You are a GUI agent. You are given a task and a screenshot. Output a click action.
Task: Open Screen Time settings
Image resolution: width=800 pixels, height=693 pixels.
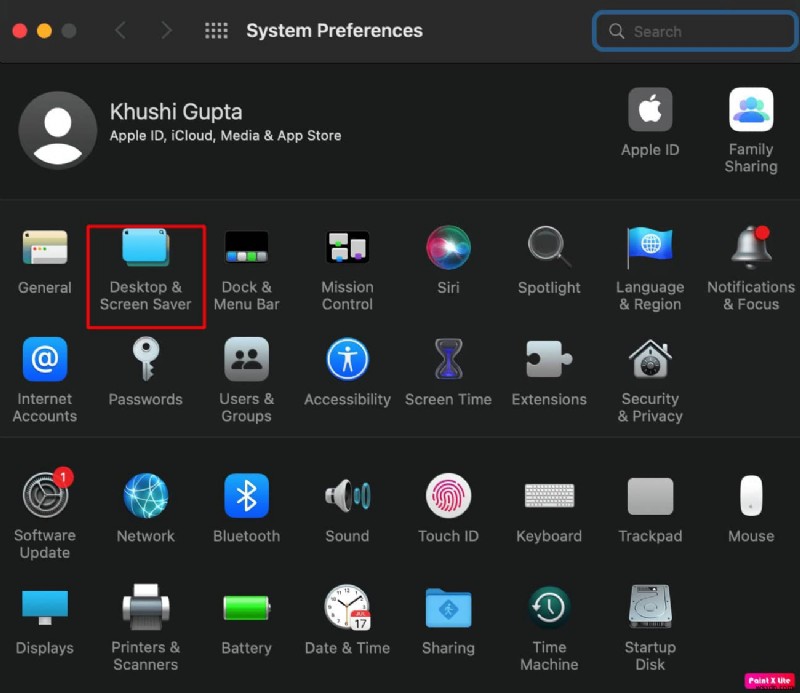[x=448, y=359]
